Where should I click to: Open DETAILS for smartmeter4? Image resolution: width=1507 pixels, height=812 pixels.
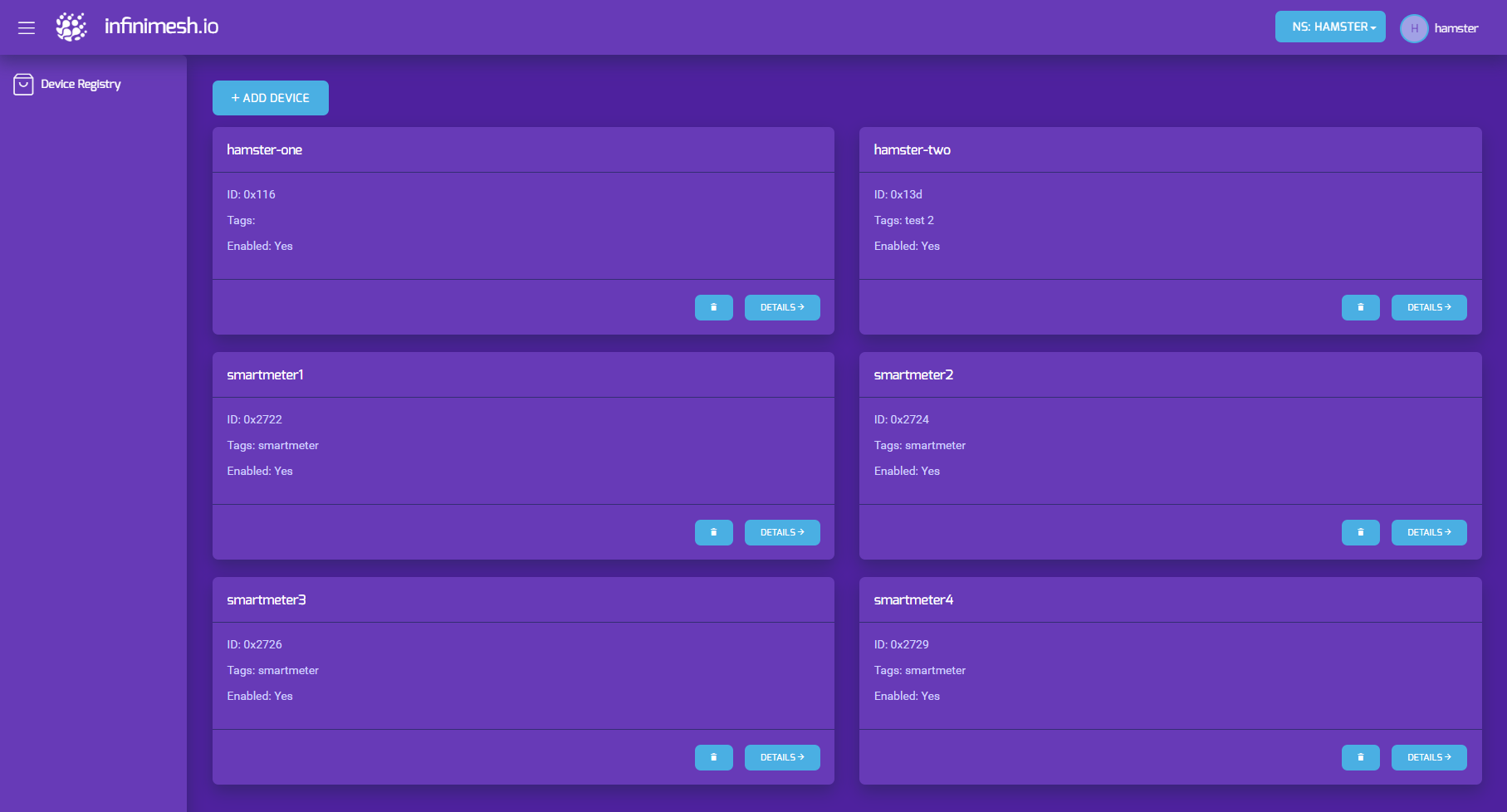click(1429, 757)
